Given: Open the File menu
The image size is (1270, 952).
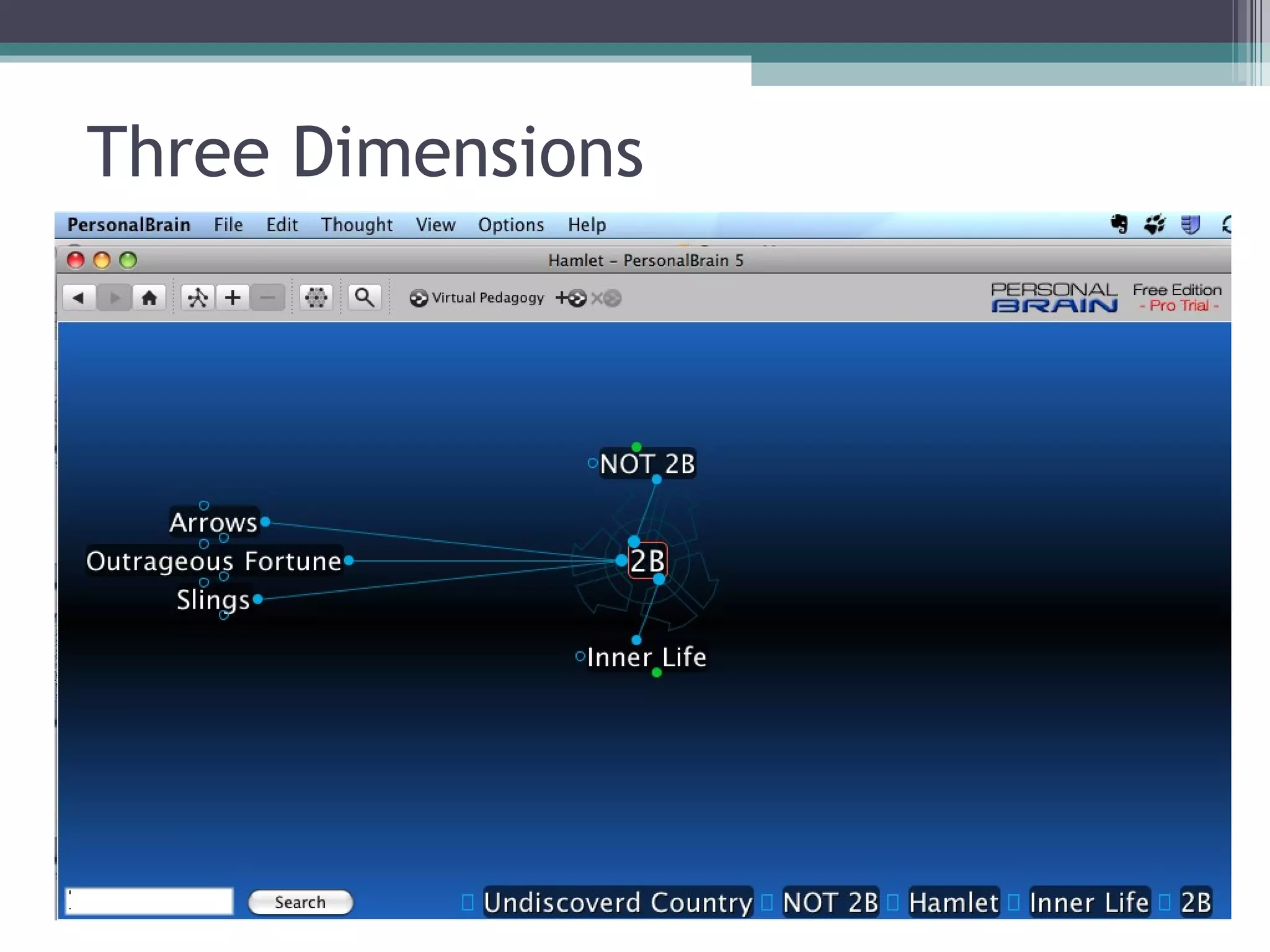Looking at the screenshot, I should [228, 225].
